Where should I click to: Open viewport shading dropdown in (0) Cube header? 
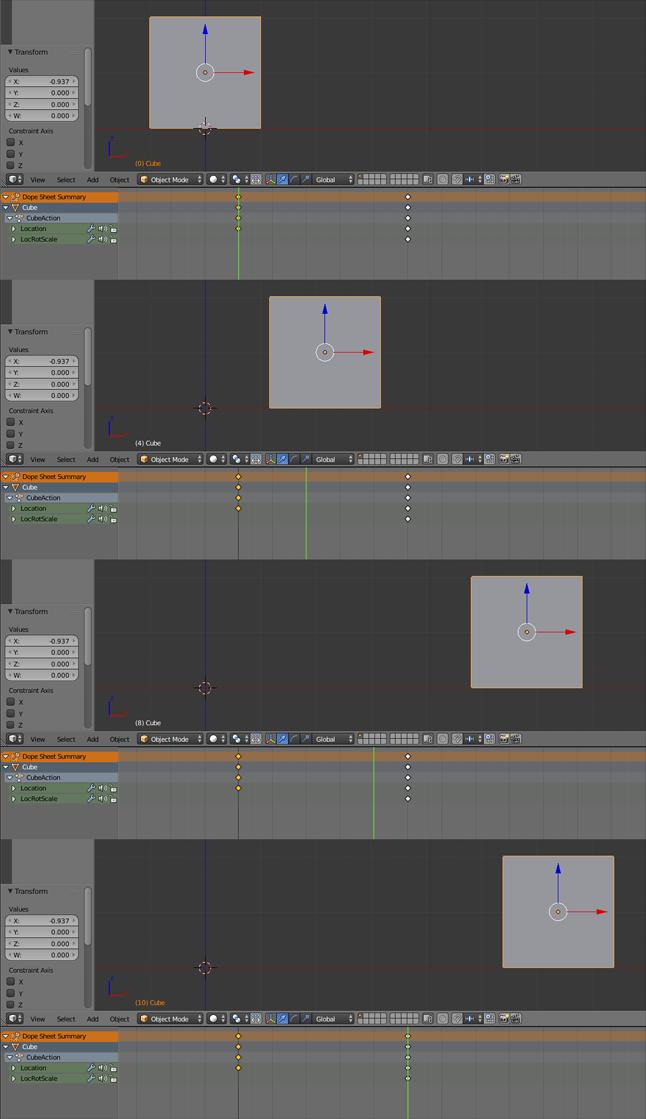(218, 180)
